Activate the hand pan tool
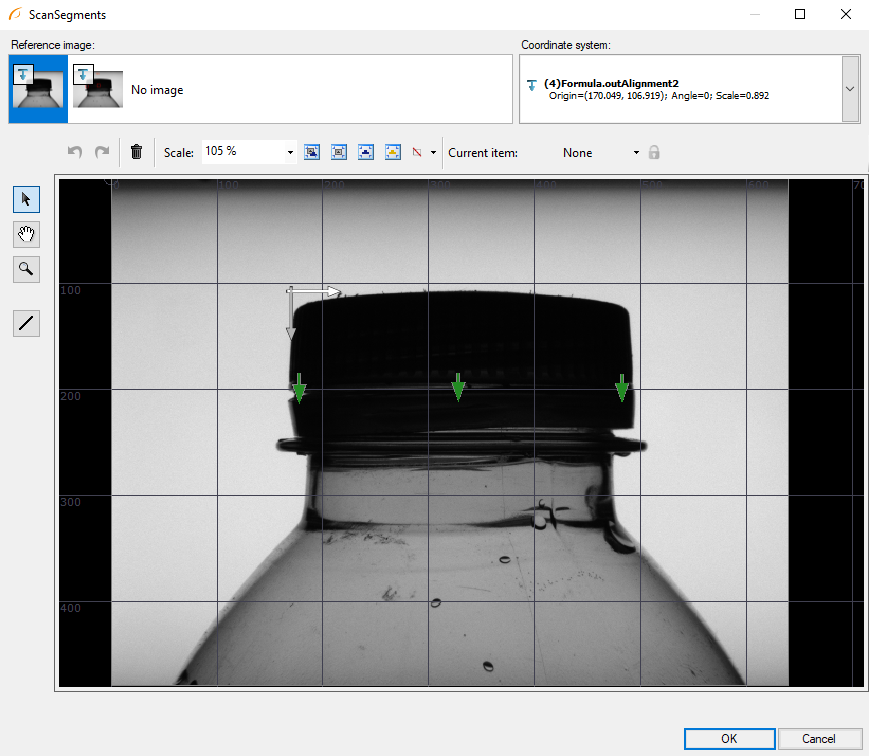 click(26, 234)
